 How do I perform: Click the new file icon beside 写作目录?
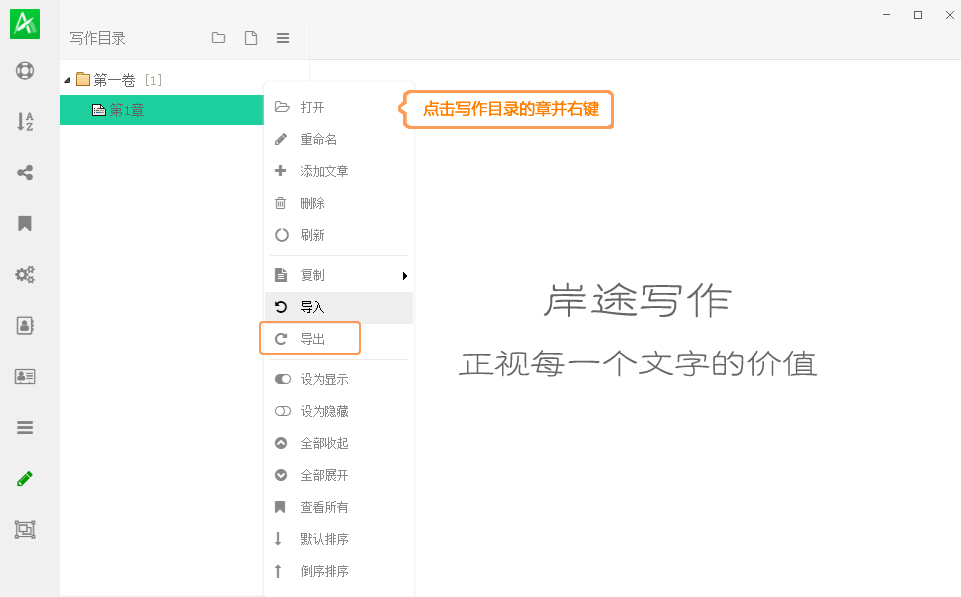[x=251, y=38]
